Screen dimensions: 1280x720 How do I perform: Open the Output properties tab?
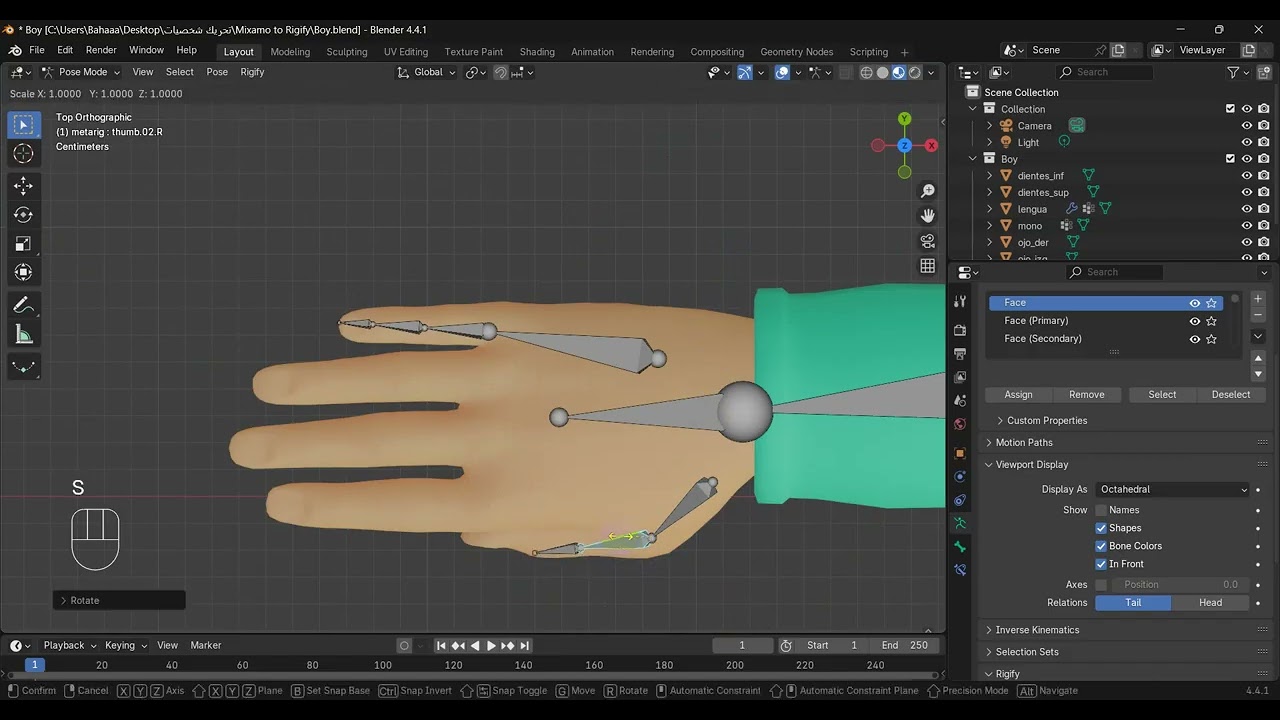pyautogui.click(x=960, y=354)
